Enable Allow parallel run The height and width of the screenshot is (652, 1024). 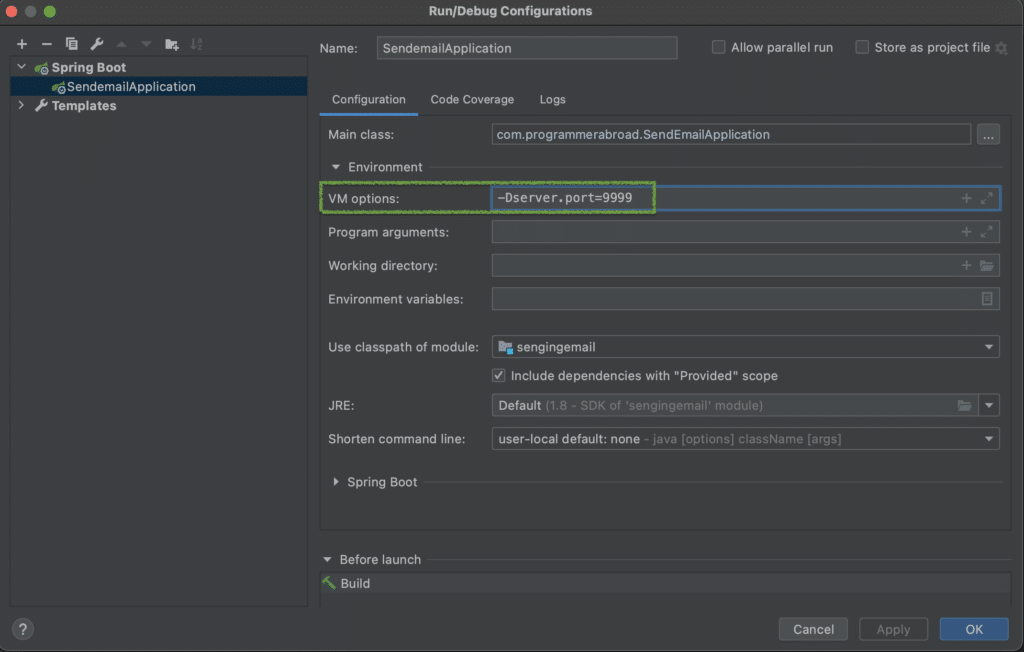coord(718,47)
